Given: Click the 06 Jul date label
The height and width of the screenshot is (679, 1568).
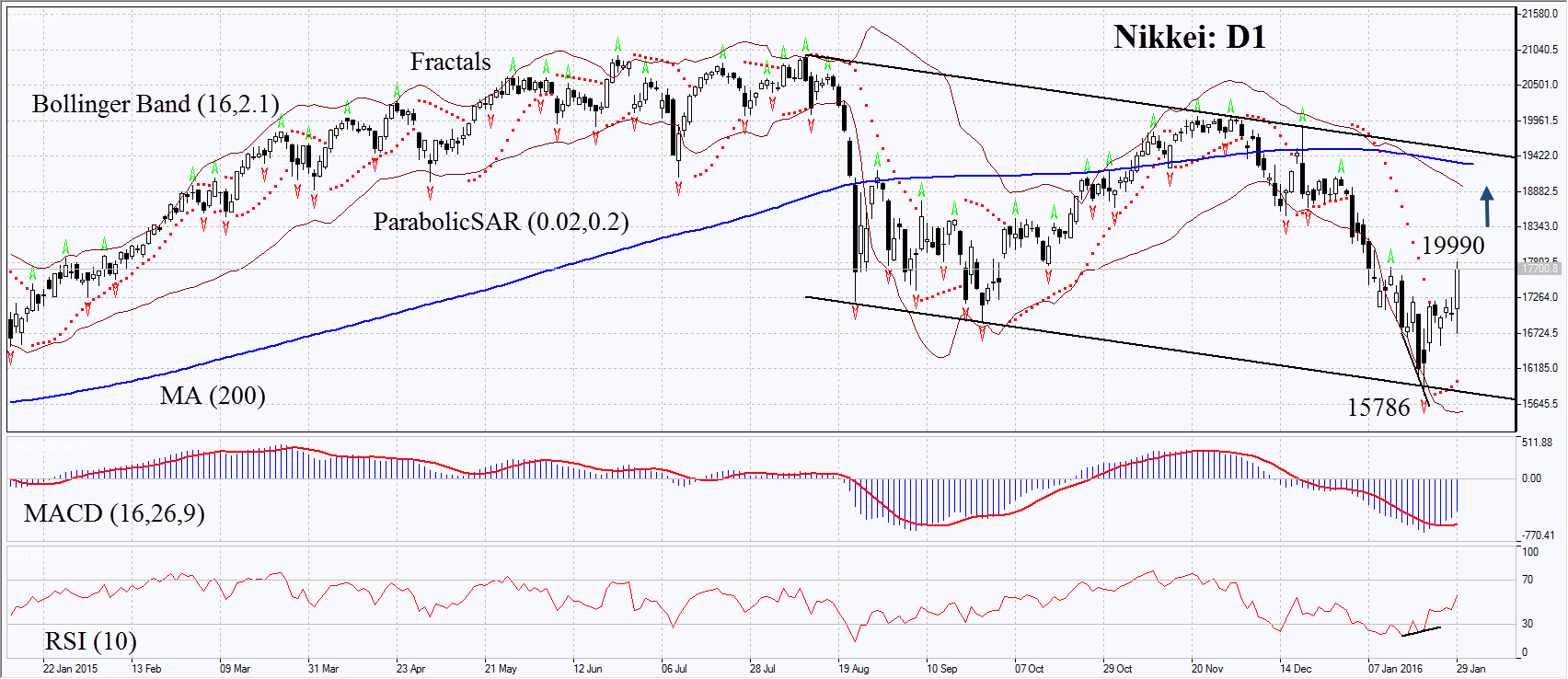Looking at the screenshot, I should tap(674, 669).
